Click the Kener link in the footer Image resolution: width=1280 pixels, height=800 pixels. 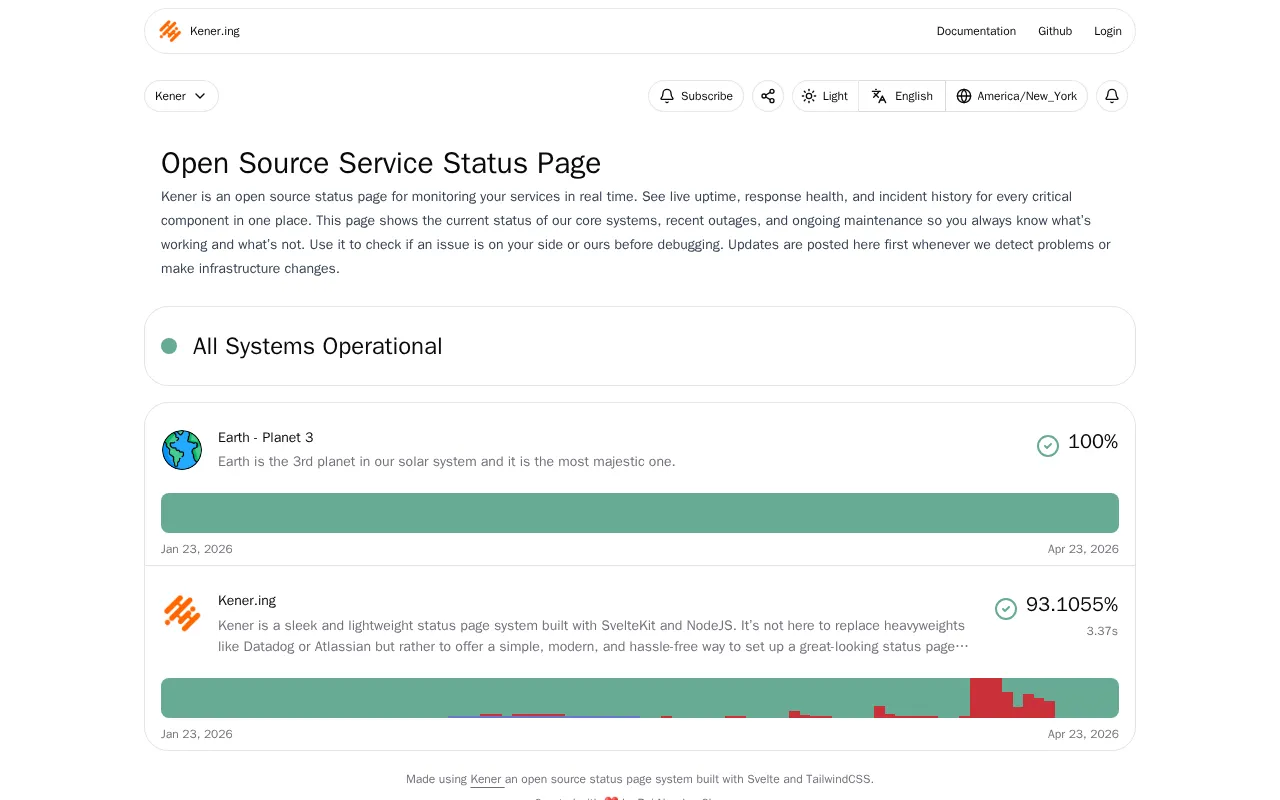486,779
